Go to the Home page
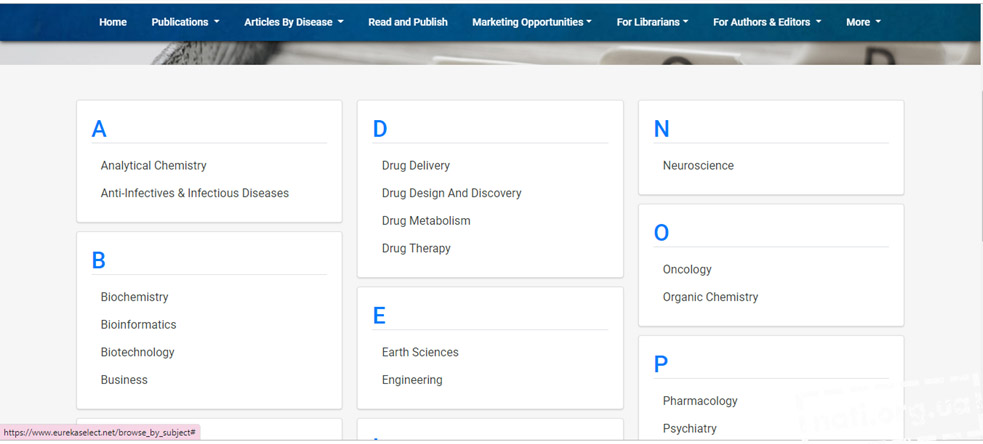The height and width of the screenshot is (444, 983). point(113,22)
